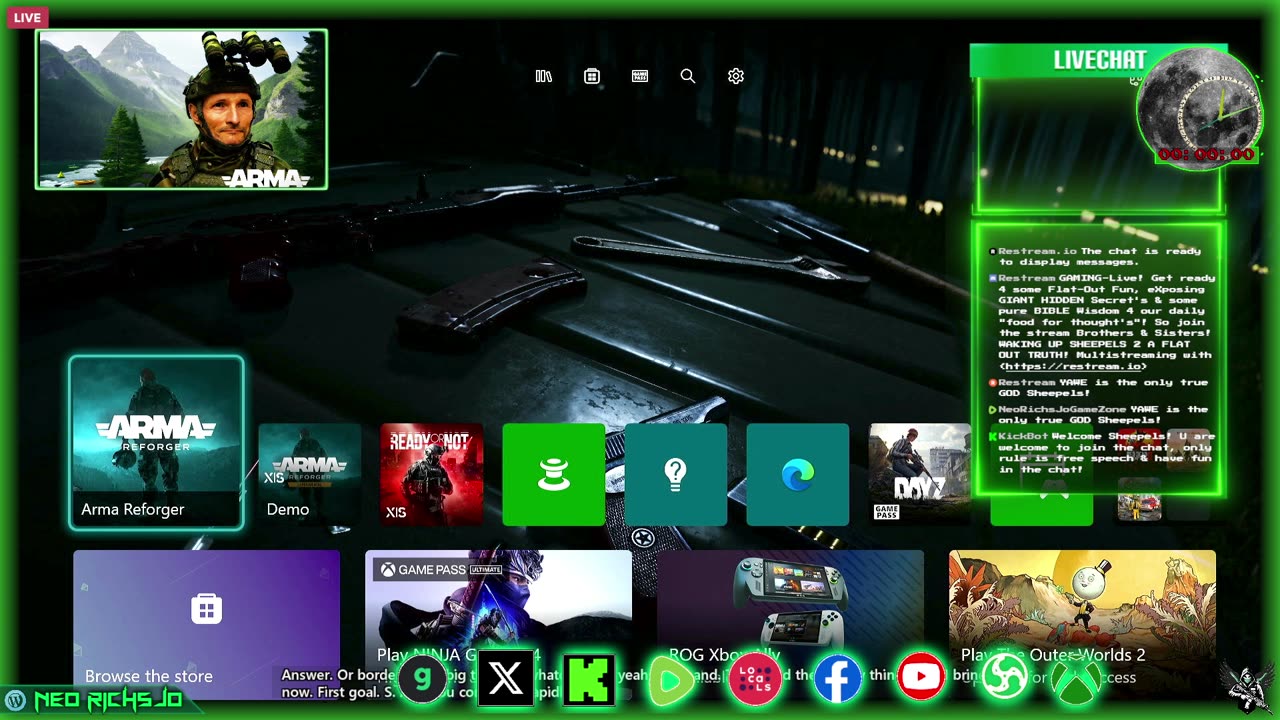The image size is (1280, 720).
Task: Open the Browse the store card
Action: pyautogui.click(x=206, y=625)
